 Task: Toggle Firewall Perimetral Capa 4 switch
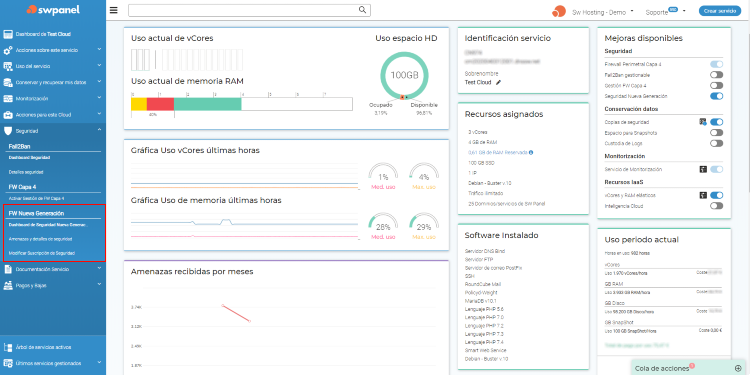[x=717, y=64]
